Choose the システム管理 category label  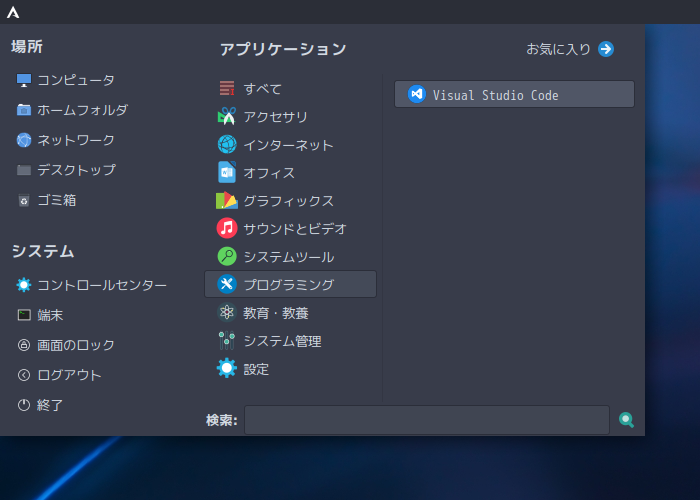pos(283,341)
